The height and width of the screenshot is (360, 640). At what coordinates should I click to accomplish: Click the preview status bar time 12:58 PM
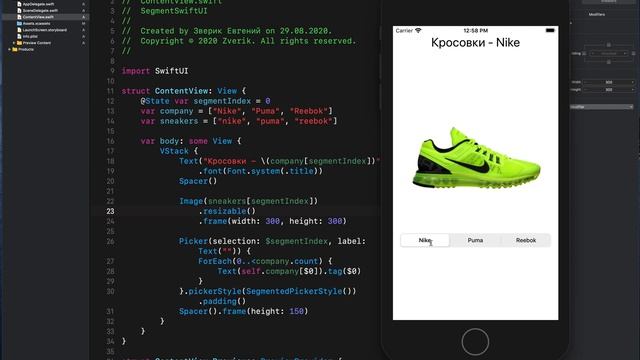[476, 31]
